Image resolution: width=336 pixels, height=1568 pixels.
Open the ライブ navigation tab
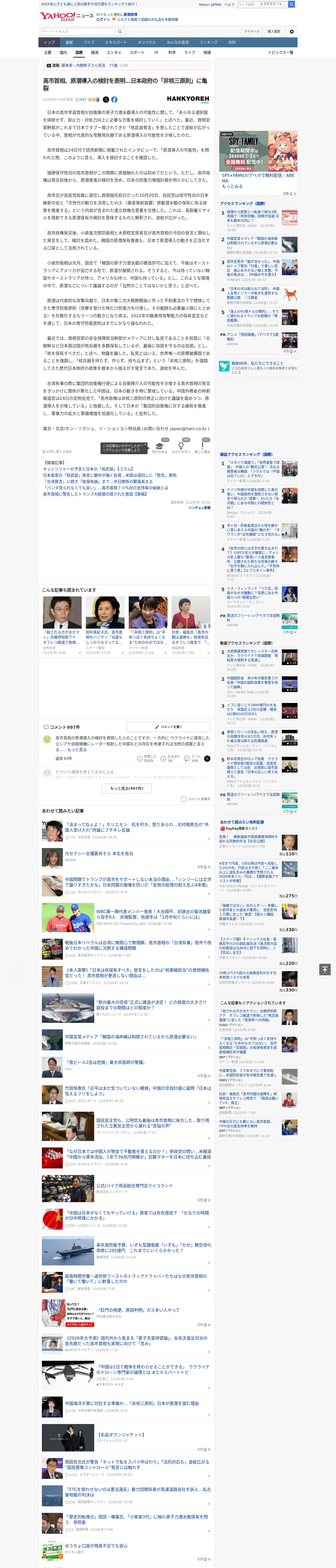[x=89, y=42]
